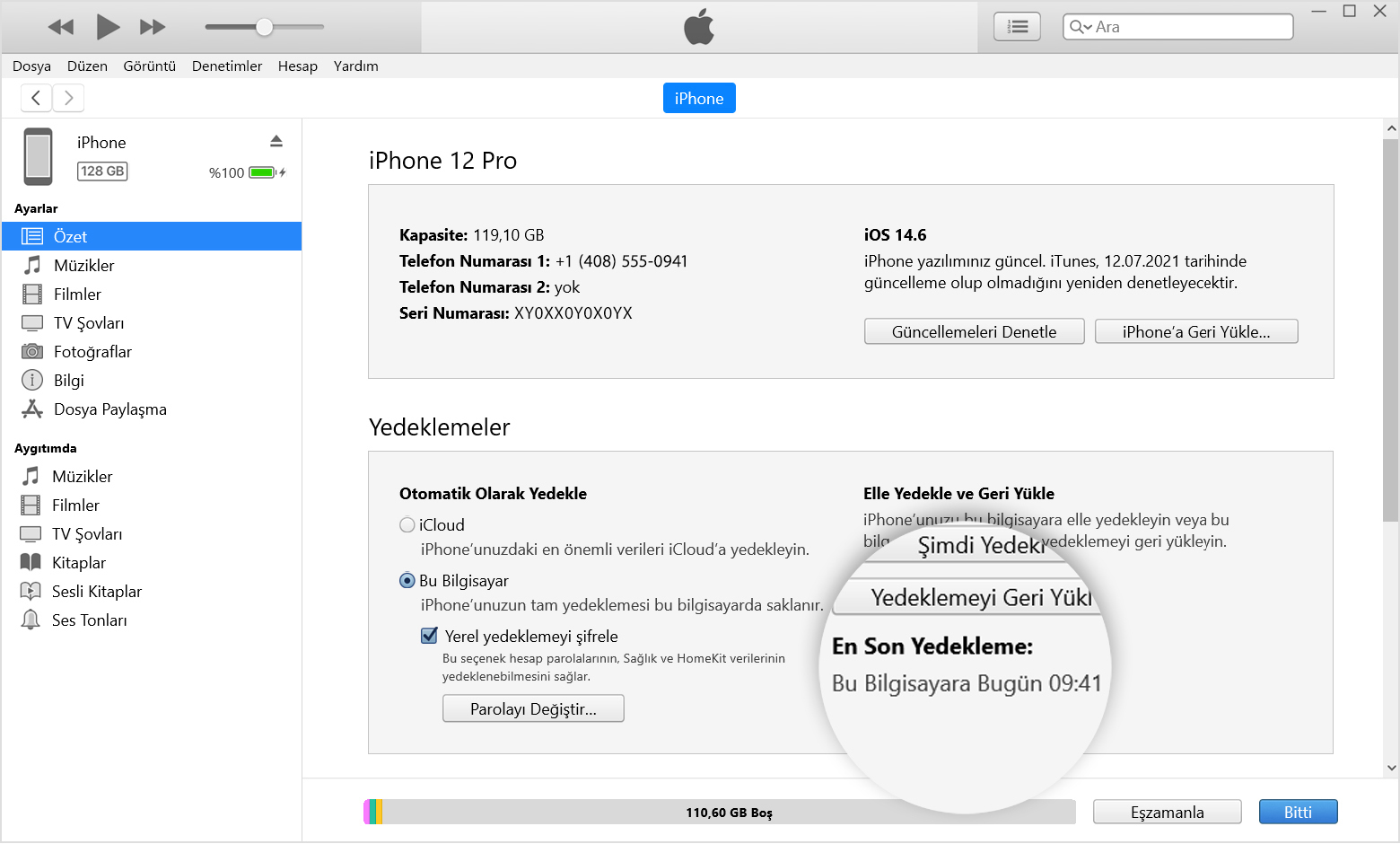
Task: Open Fotoğraflar in the sidebar
Action: pos(92,352)
